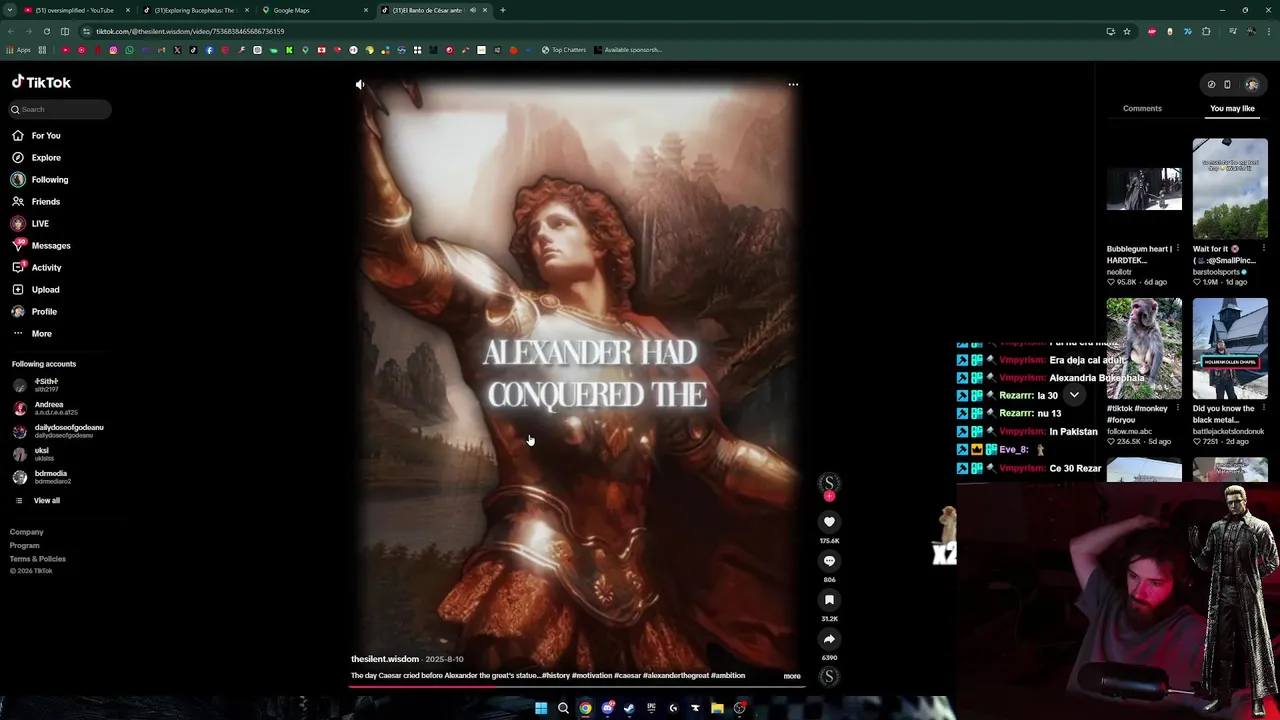
Task: Open comments via speech bubble icon
Action: click(829, 561)
